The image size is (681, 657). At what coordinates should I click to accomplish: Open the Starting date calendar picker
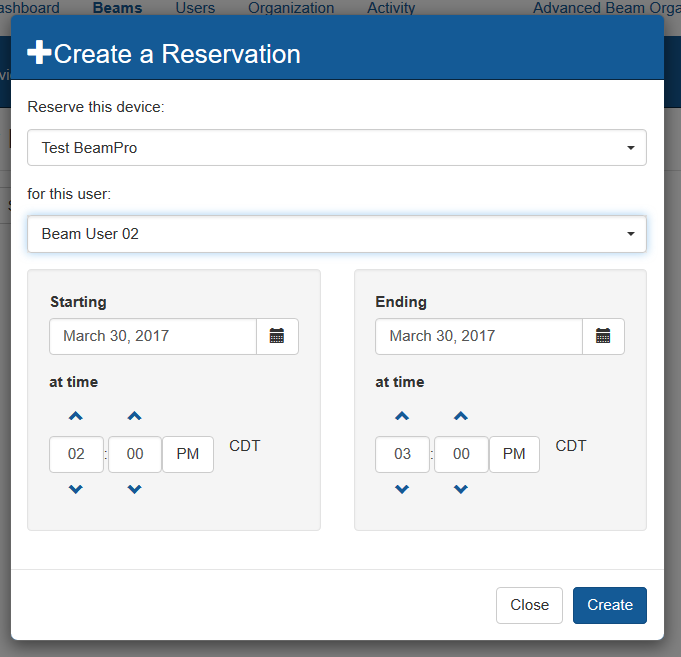277,336
